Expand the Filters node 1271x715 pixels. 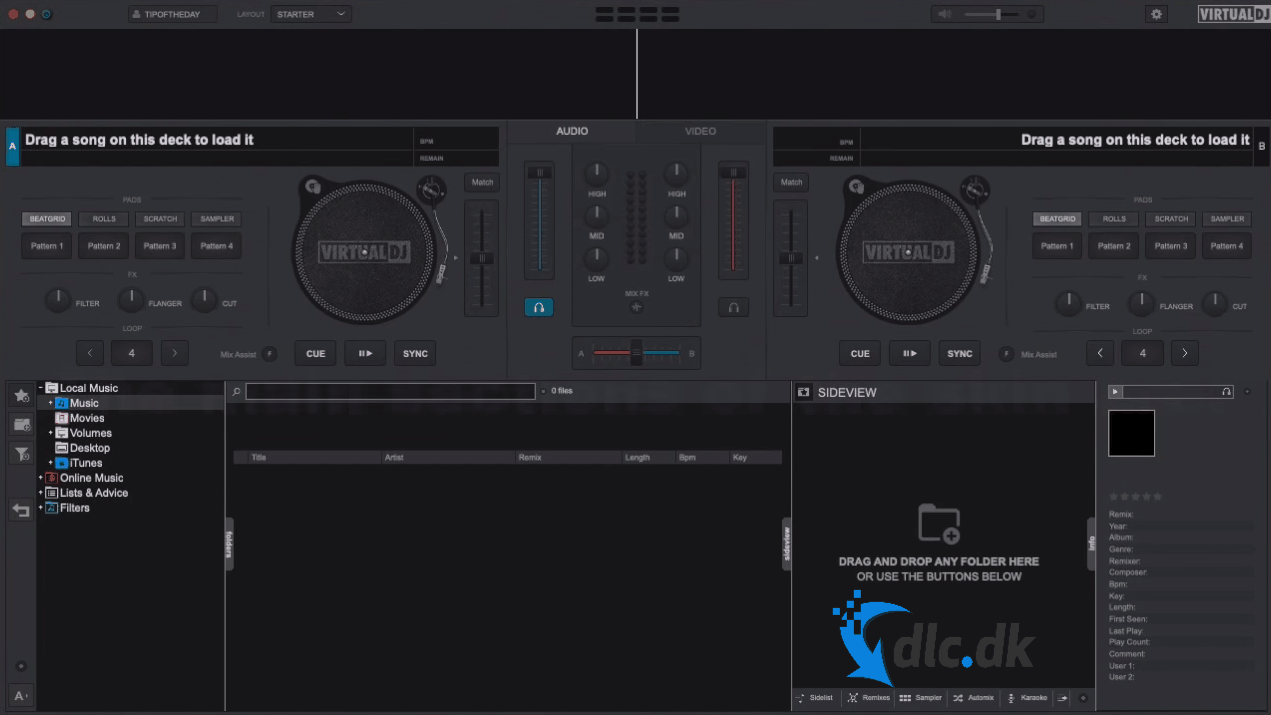[41, 508]
